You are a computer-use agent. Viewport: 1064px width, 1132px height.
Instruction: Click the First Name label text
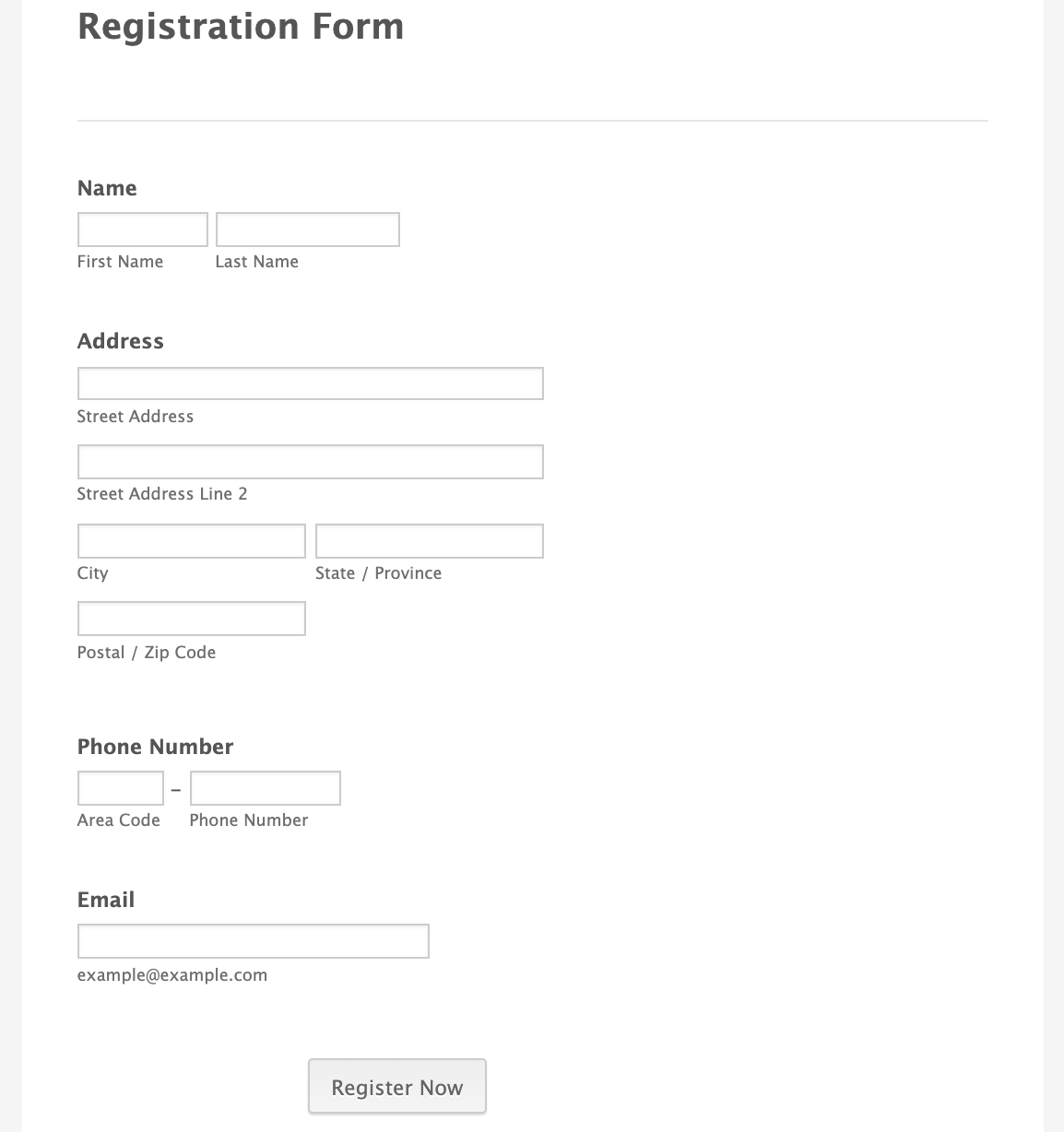click(x=120, y=262)
